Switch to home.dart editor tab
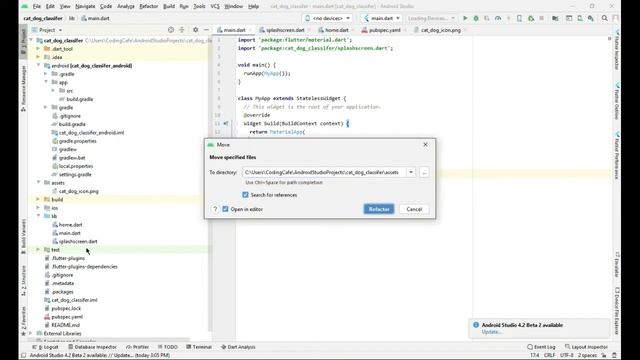640x360 pixels. (x=336, y=30)
